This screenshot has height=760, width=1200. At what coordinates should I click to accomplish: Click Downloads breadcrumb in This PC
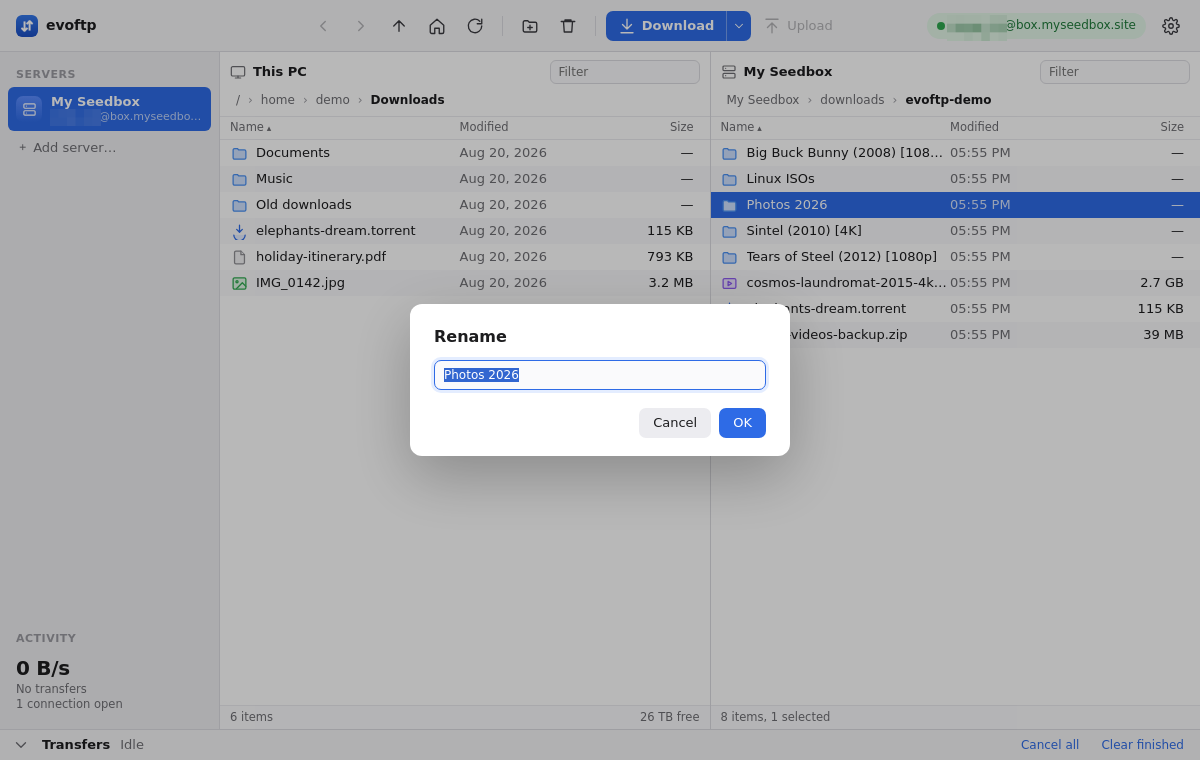[x=407, y=100]
